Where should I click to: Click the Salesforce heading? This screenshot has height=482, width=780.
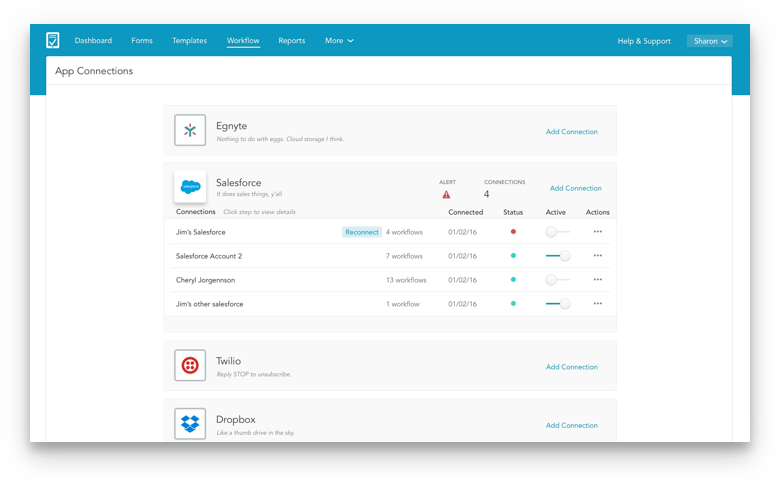(x=238, y=183)
